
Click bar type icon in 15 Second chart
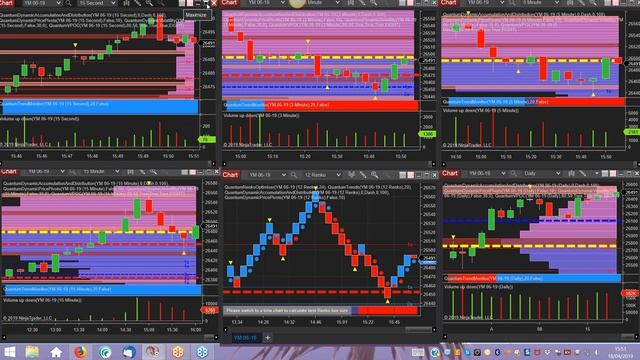tap(126, 3)
